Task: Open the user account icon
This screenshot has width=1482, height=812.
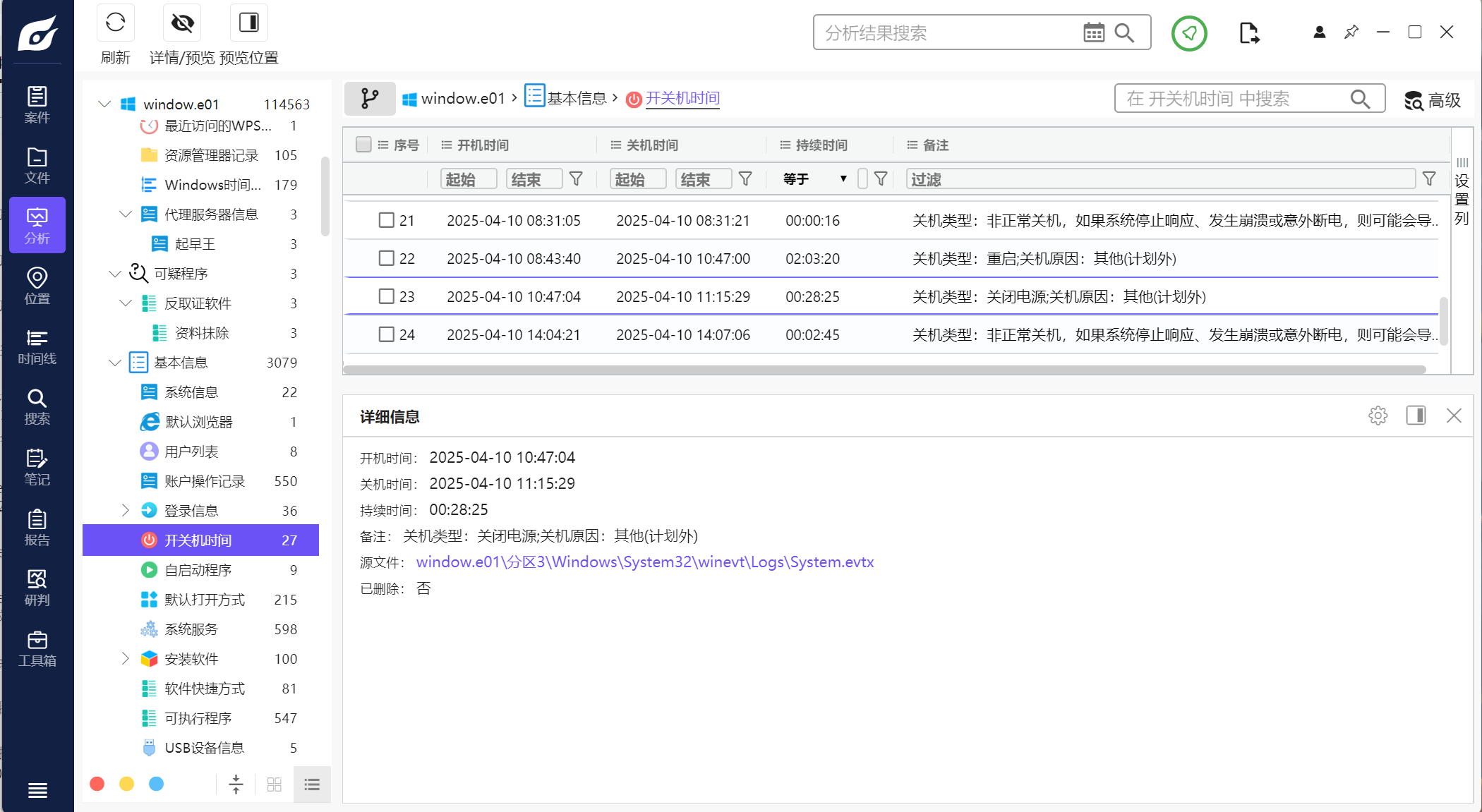Action: [x=1319, y=32]
